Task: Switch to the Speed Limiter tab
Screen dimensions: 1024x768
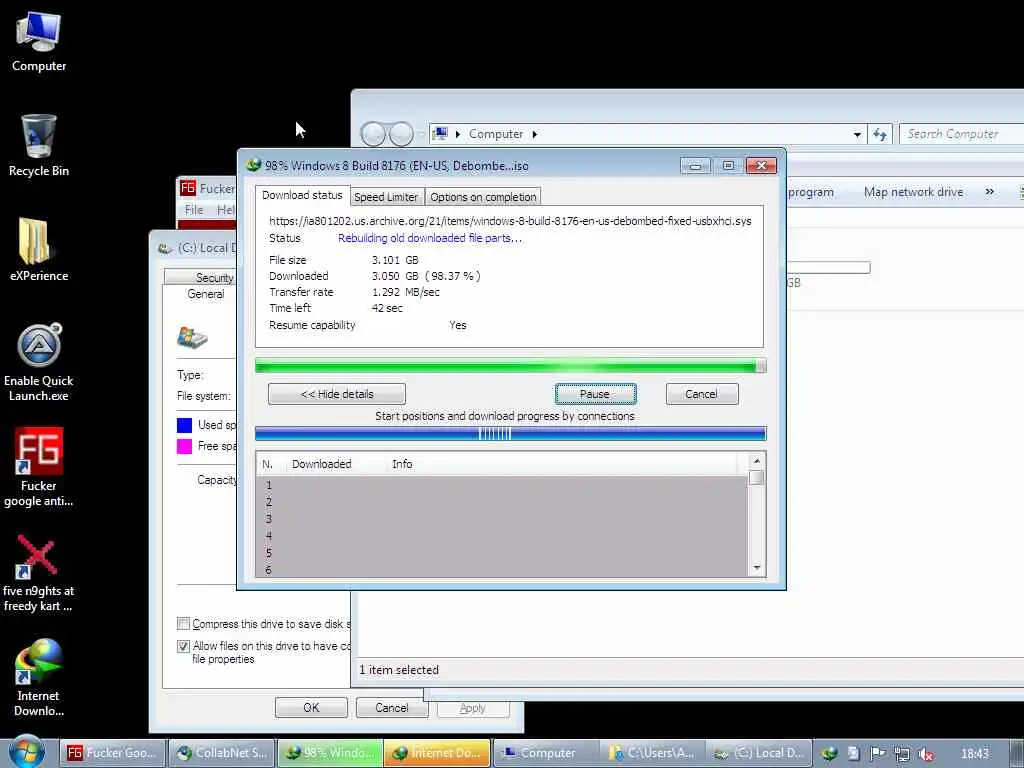Action: pyautogui.click(x=386, y=197)
